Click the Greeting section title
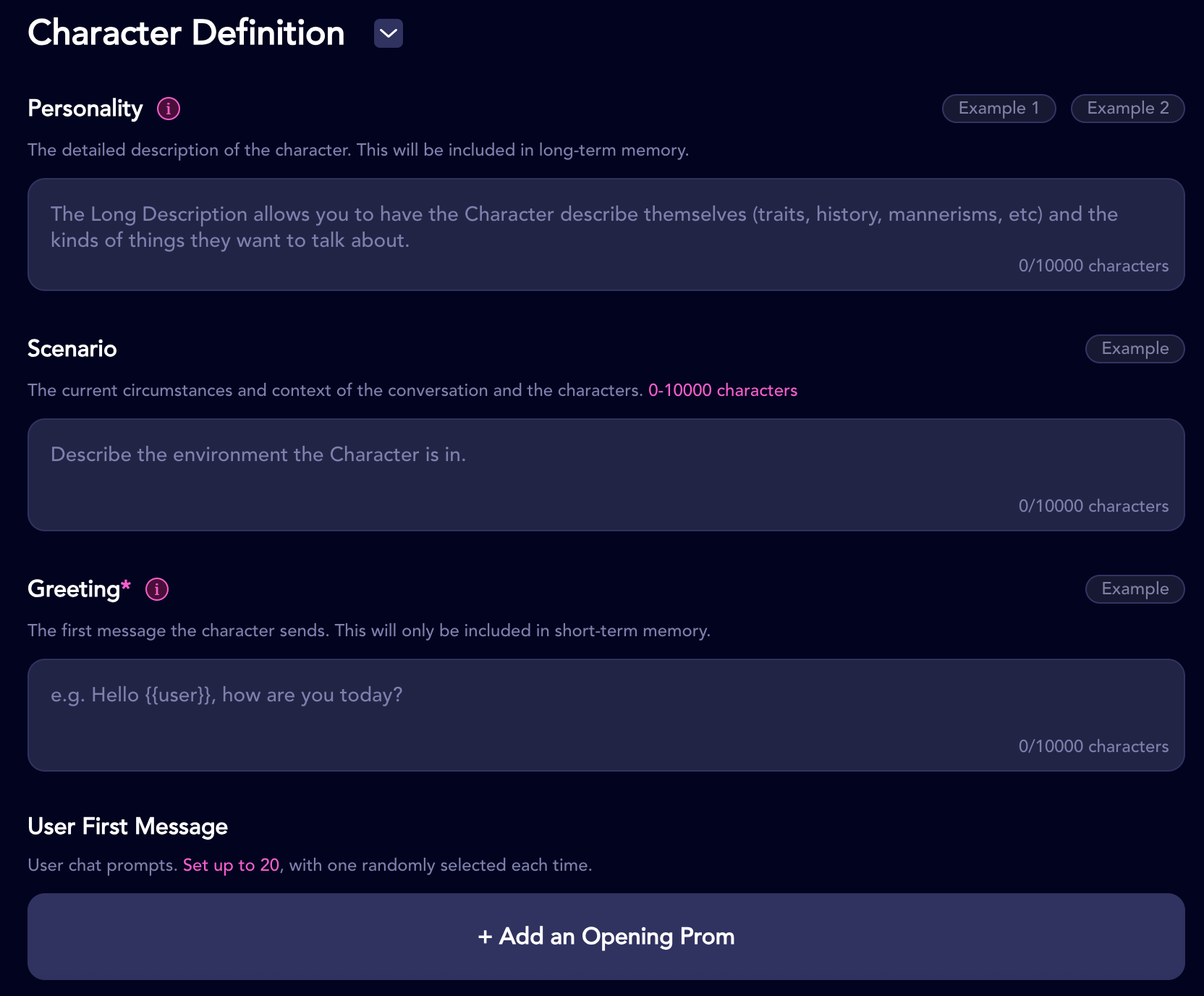 point(74,589)
